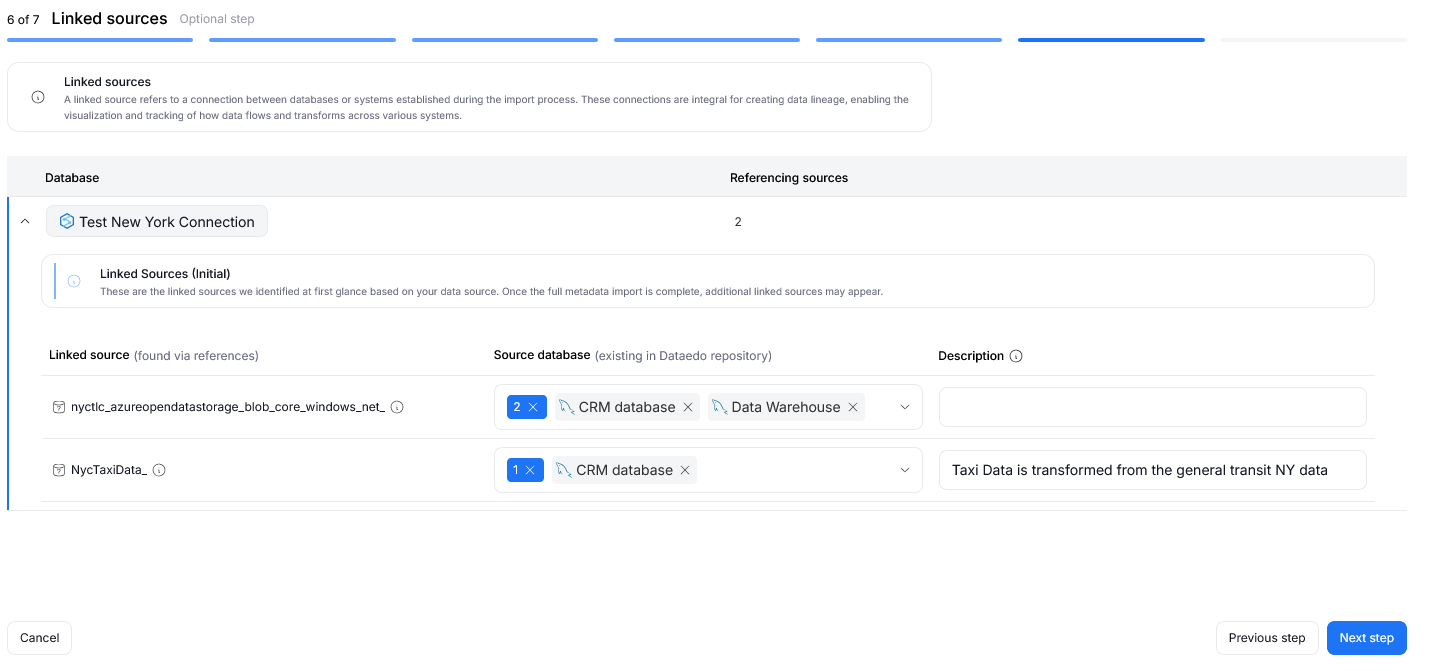Remove CRM database tag in nyctlc row
This screenshot has width=1434, height=671.
pos(688,407)
